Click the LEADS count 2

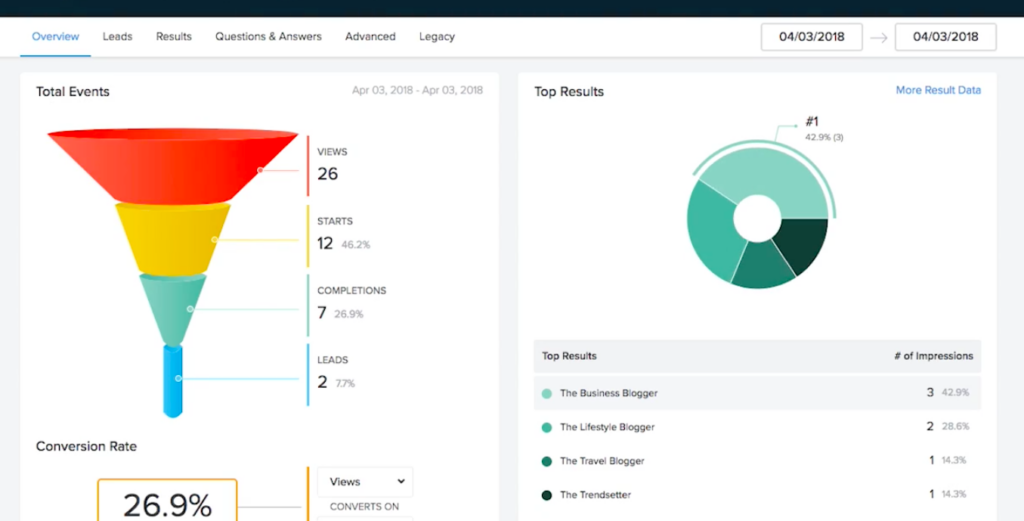pyautogui.click(x=322, y=382)
